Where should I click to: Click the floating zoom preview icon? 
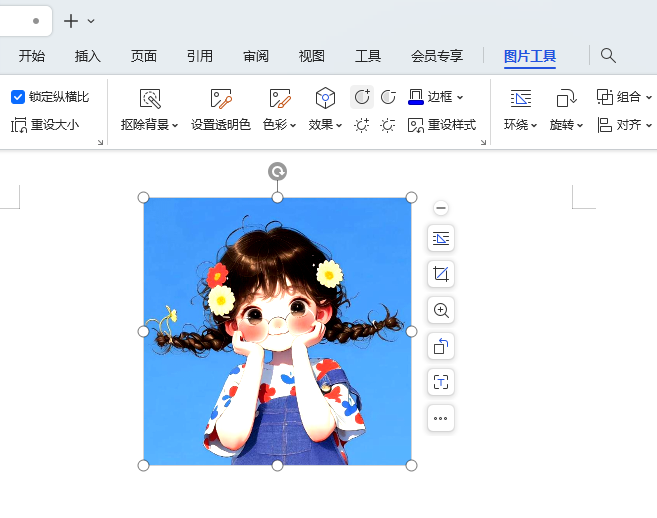click(441, 310)
